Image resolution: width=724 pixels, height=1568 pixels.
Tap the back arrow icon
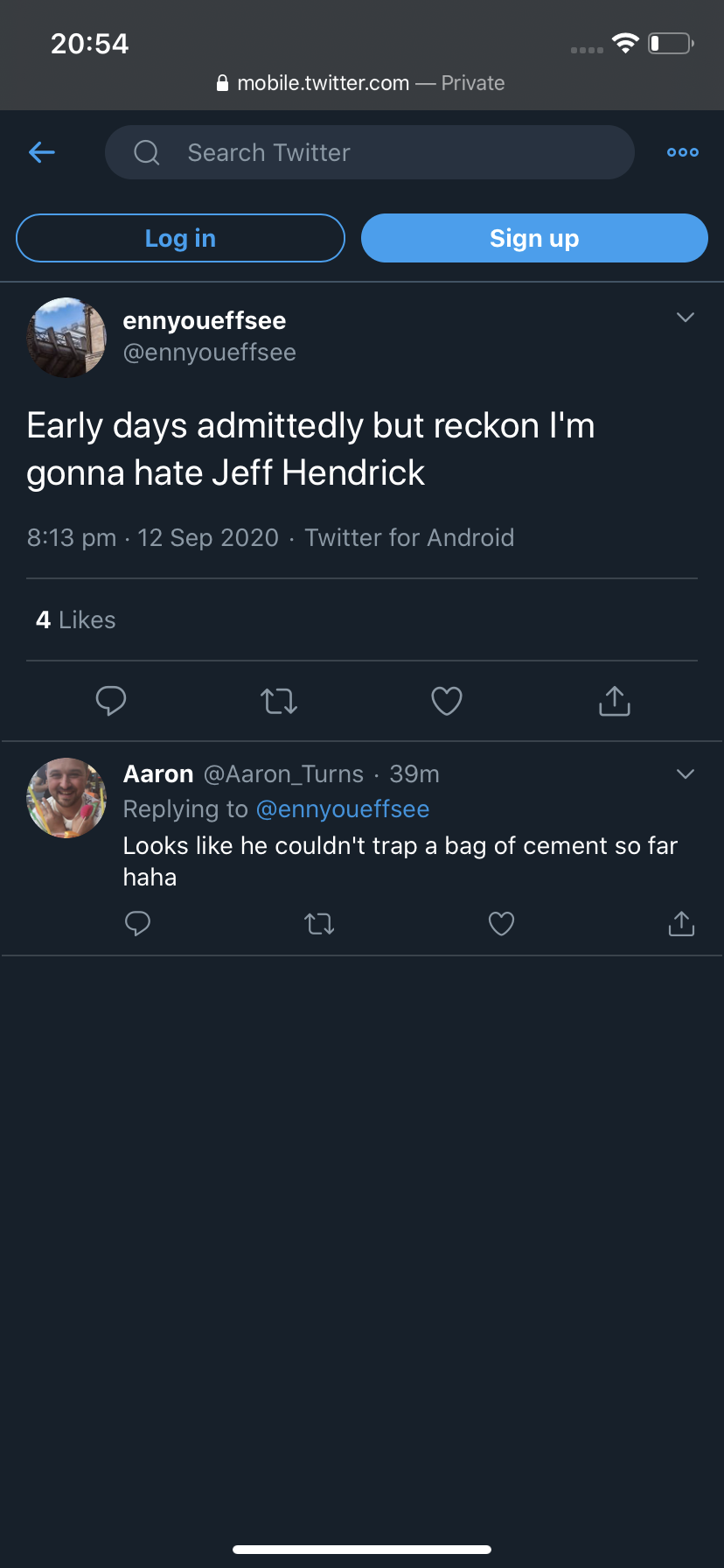pyautogui.click(x=42, y=152)
